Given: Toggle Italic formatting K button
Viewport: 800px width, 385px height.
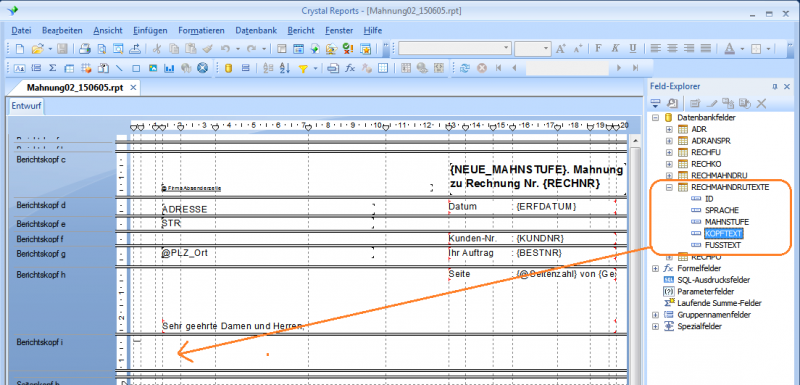Looking at the screenshot, I should point(615,49).
